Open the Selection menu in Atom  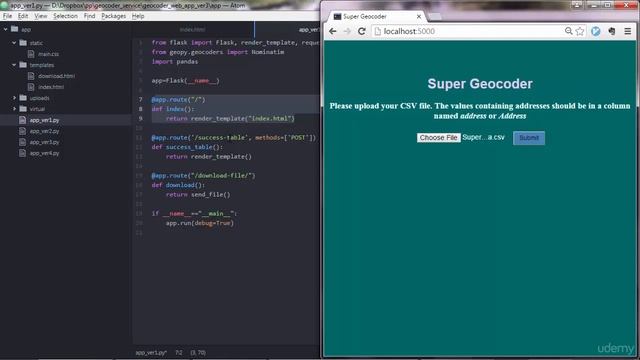coord(65,16)
